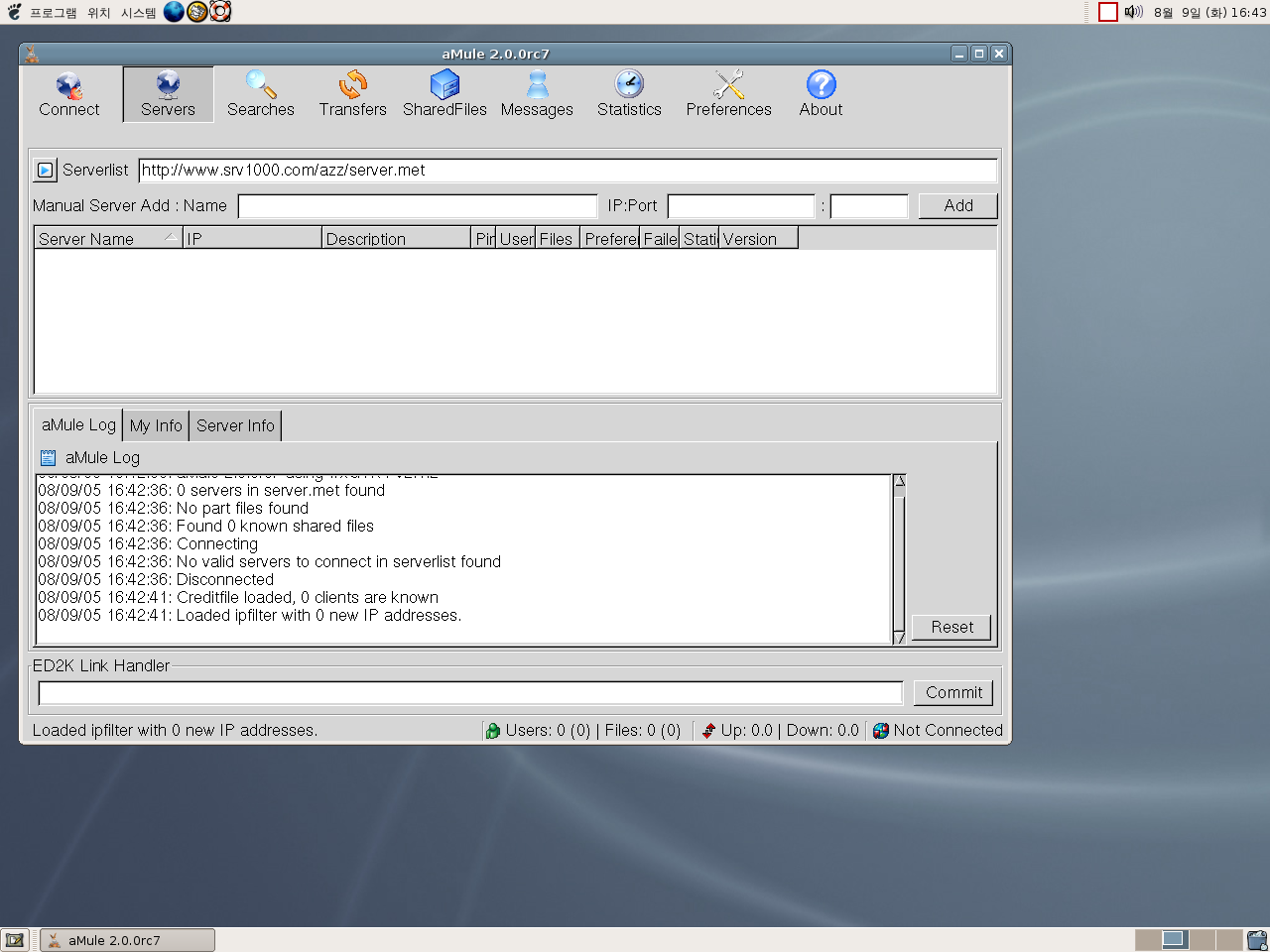Switch to the aMule Log tab
Screen dimensions: 1270x952
[x=78, y=424]
